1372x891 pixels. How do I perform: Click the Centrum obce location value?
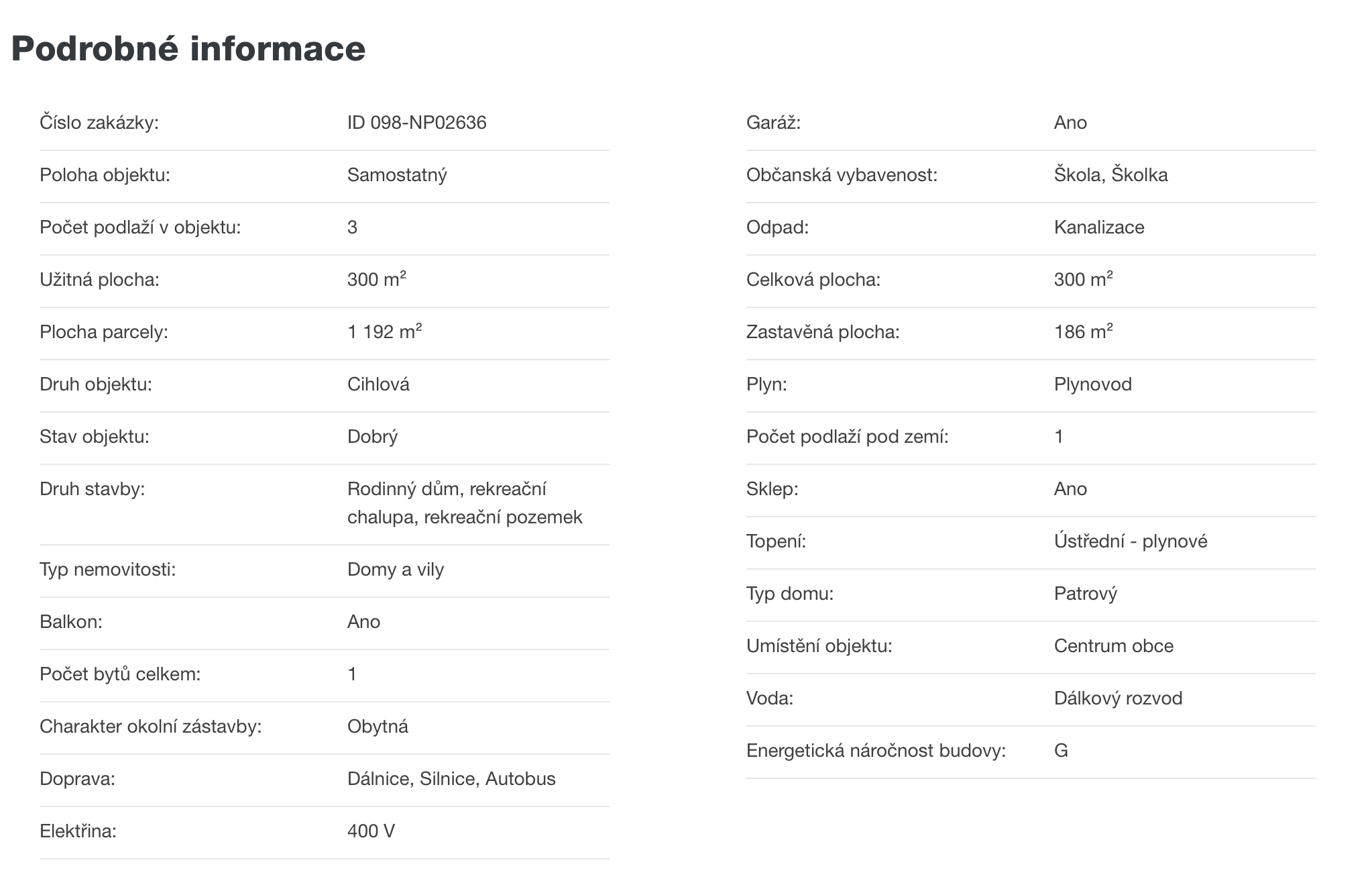point(1114,646)
